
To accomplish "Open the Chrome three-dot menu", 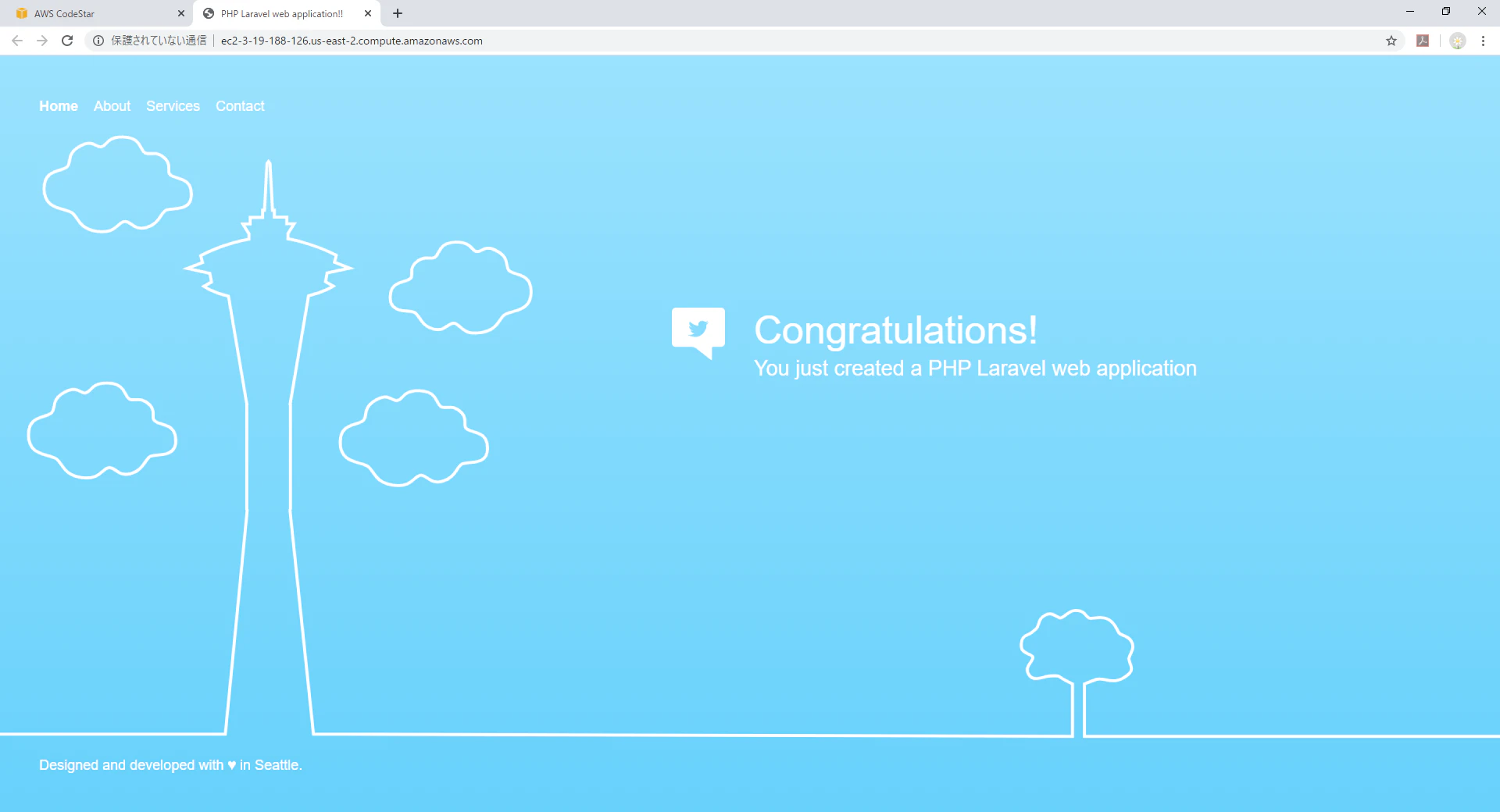I will tap(1483, 41).
